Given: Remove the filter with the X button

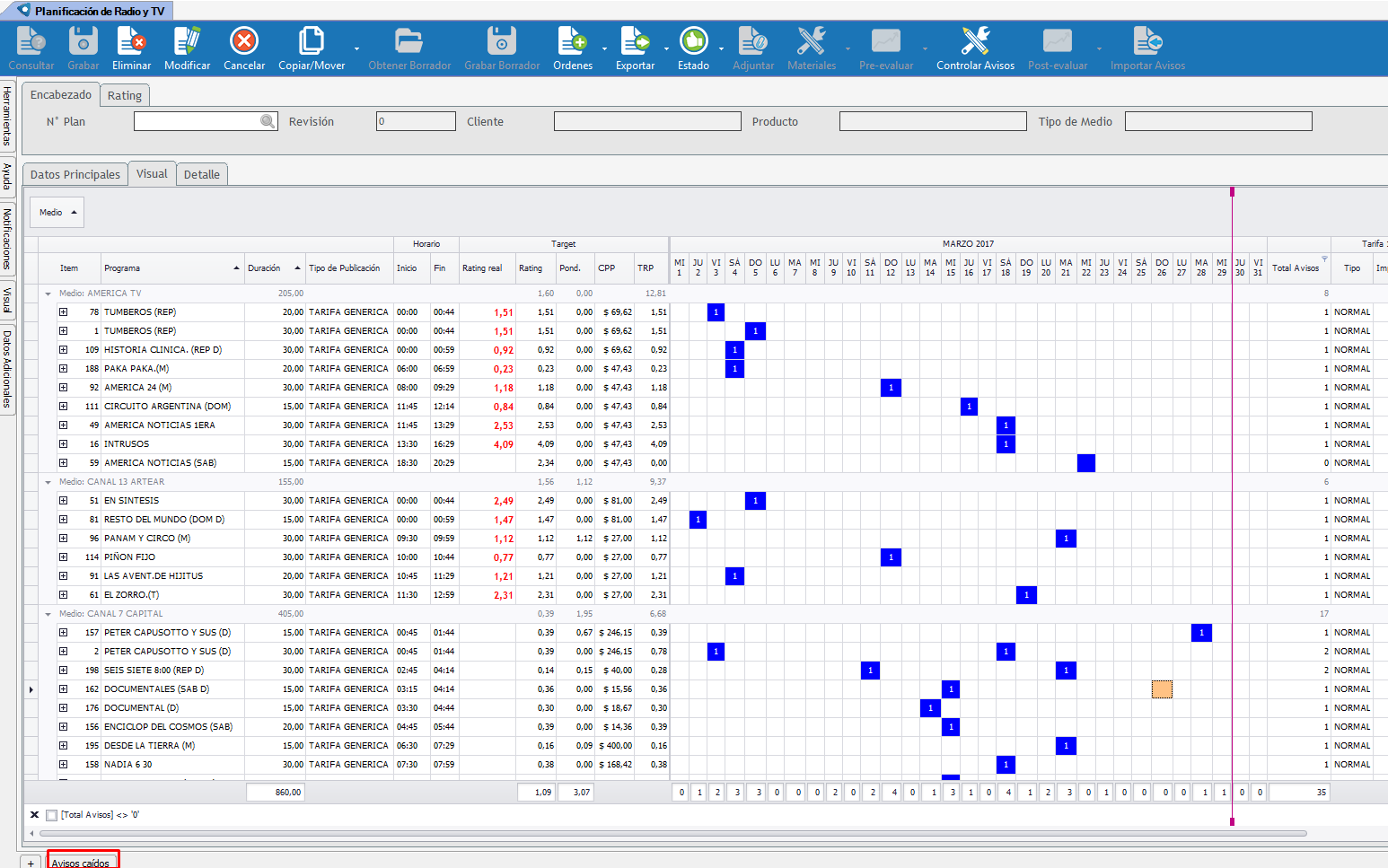Looking at the screenshot, I should [34, 815].
